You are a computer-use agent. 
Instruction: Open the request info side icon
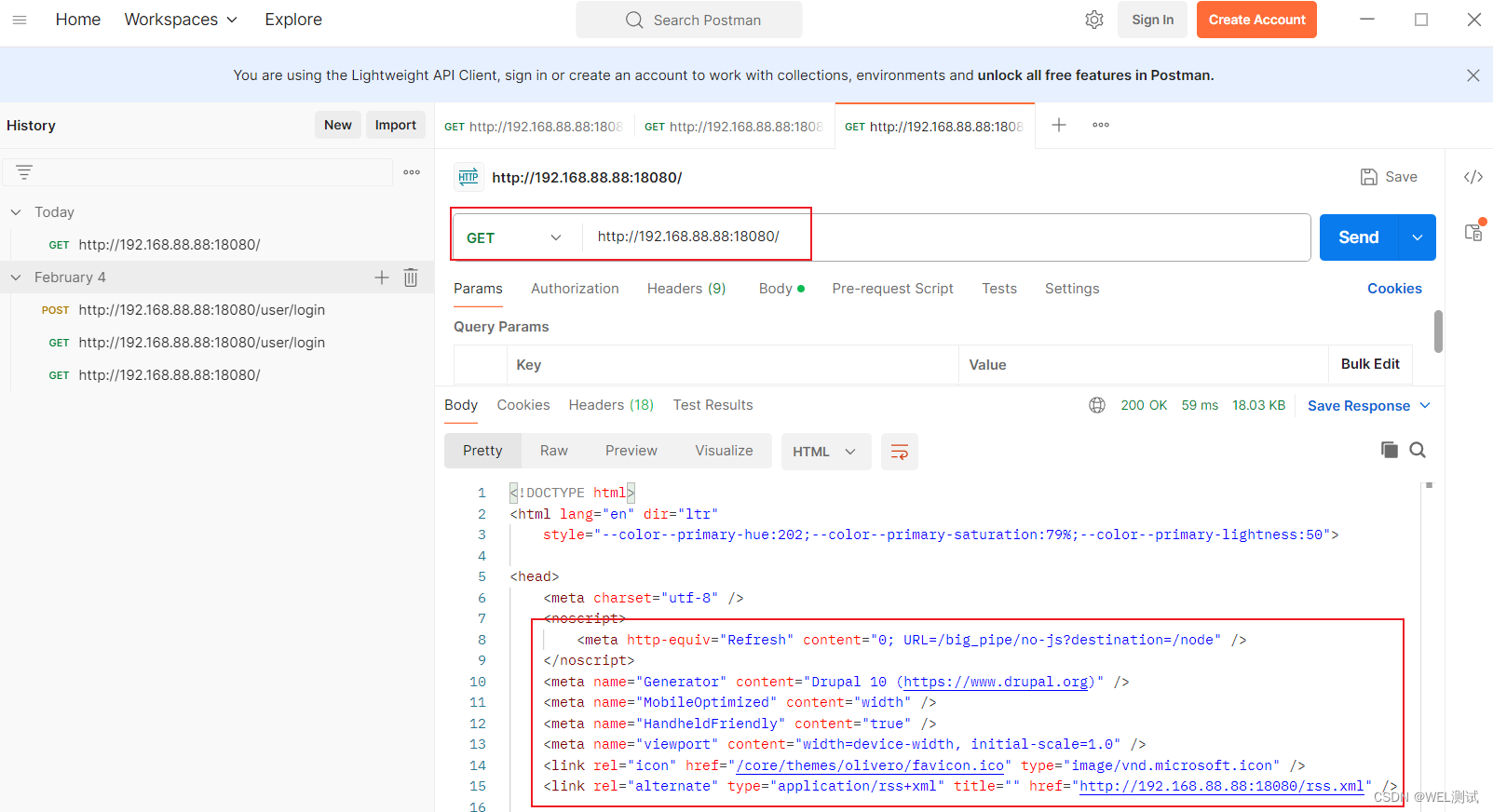coord(1474,231)
